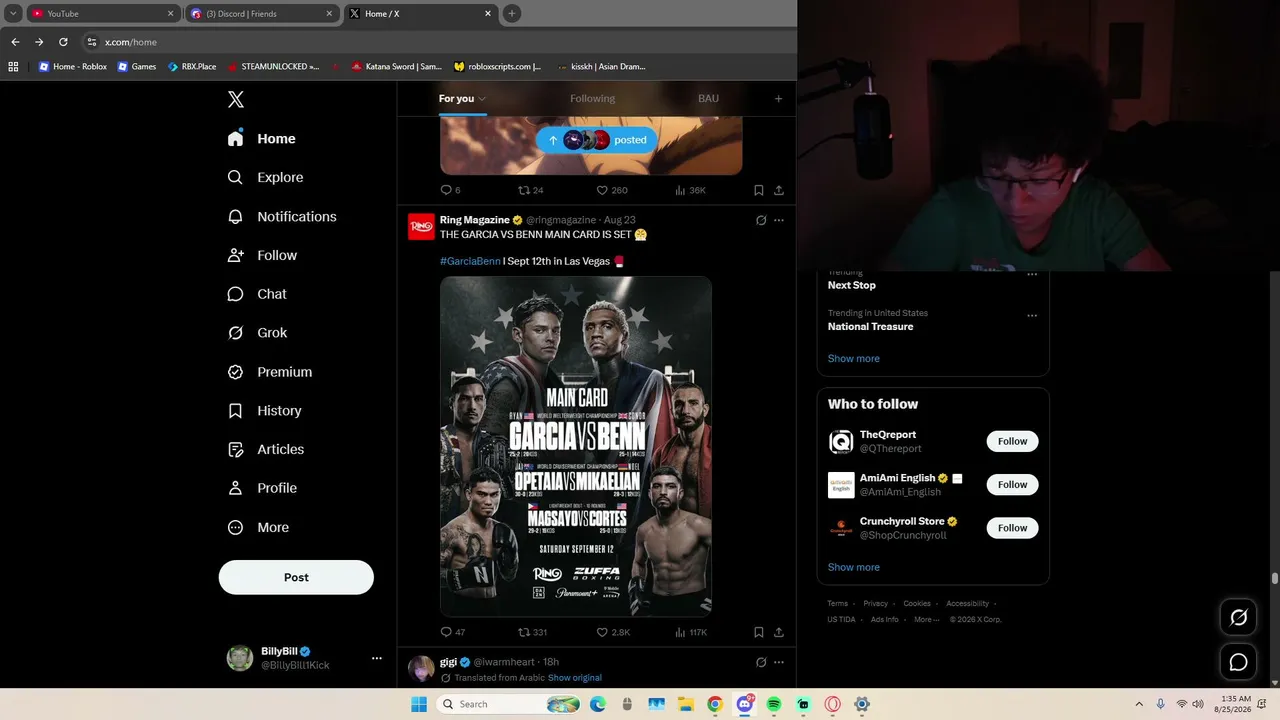The height and width of the screenshot is (720, 1280).
Task: Follow AmiAmi English
Action: [1012, 484]
